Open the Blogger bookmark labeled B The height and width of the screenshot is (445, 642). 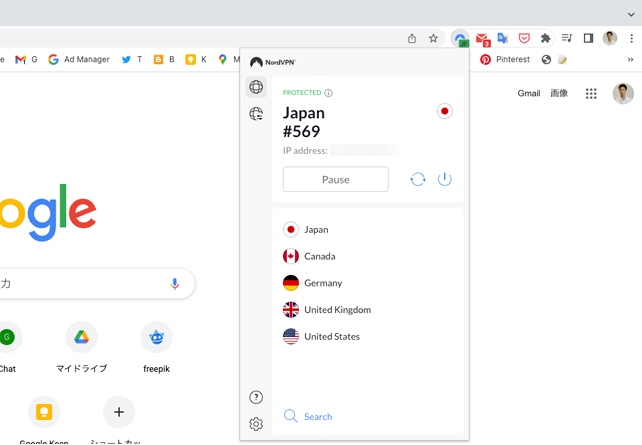(x=164, y=60)
